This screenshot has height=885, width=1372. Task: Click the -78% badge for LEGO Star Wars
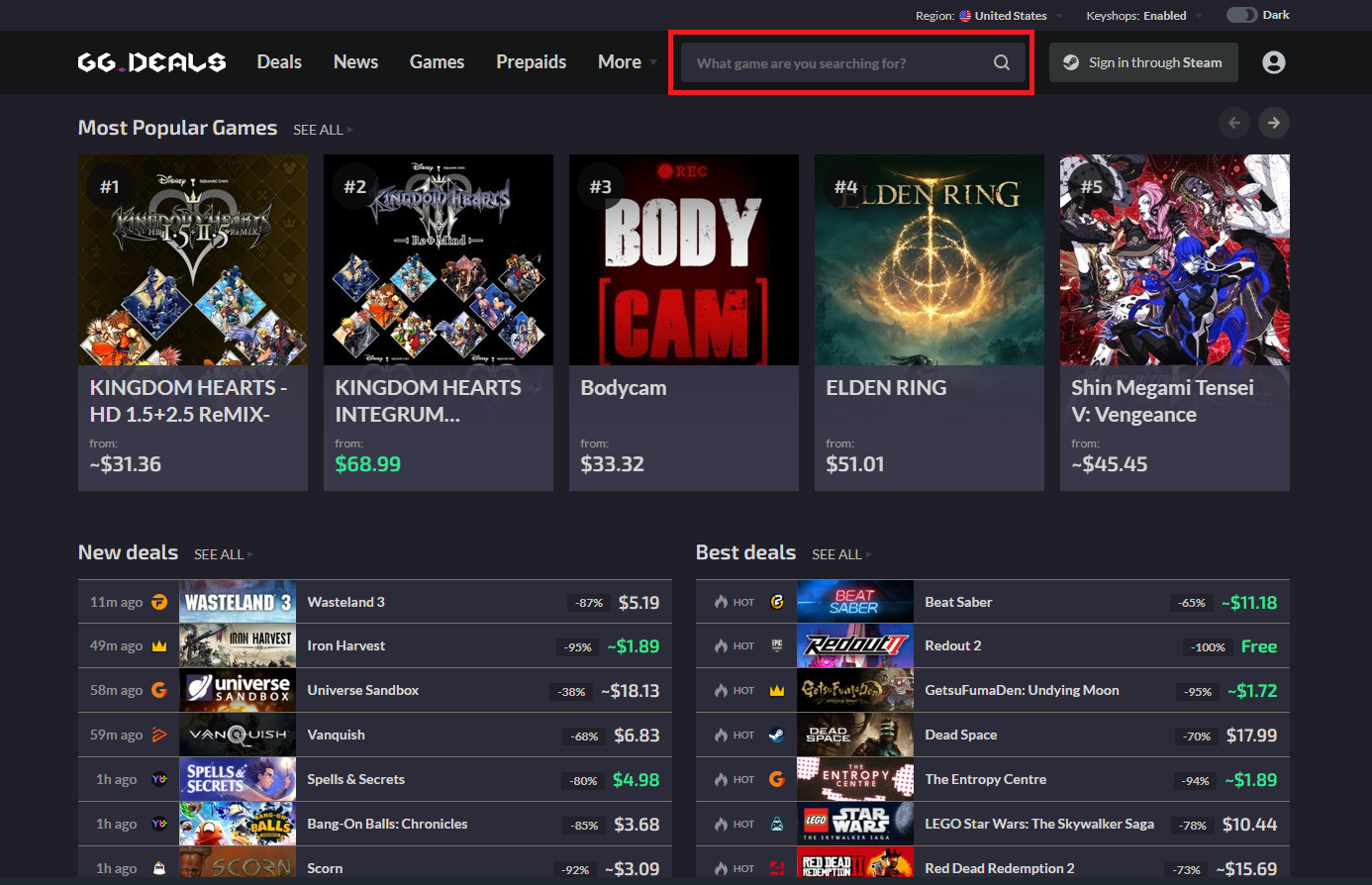[1193, 826]
